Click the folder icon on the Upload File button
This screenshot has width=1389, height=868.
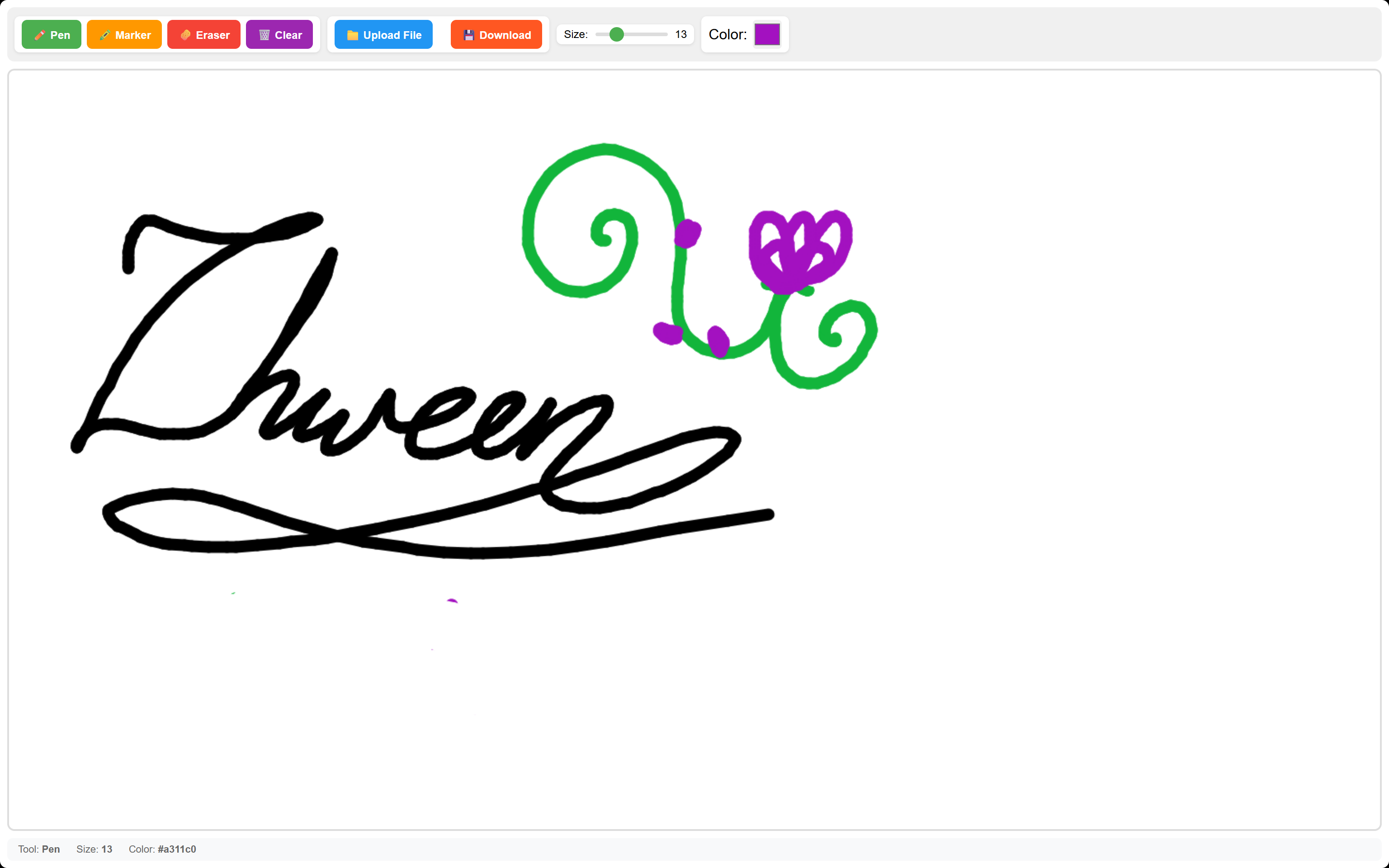352,35
